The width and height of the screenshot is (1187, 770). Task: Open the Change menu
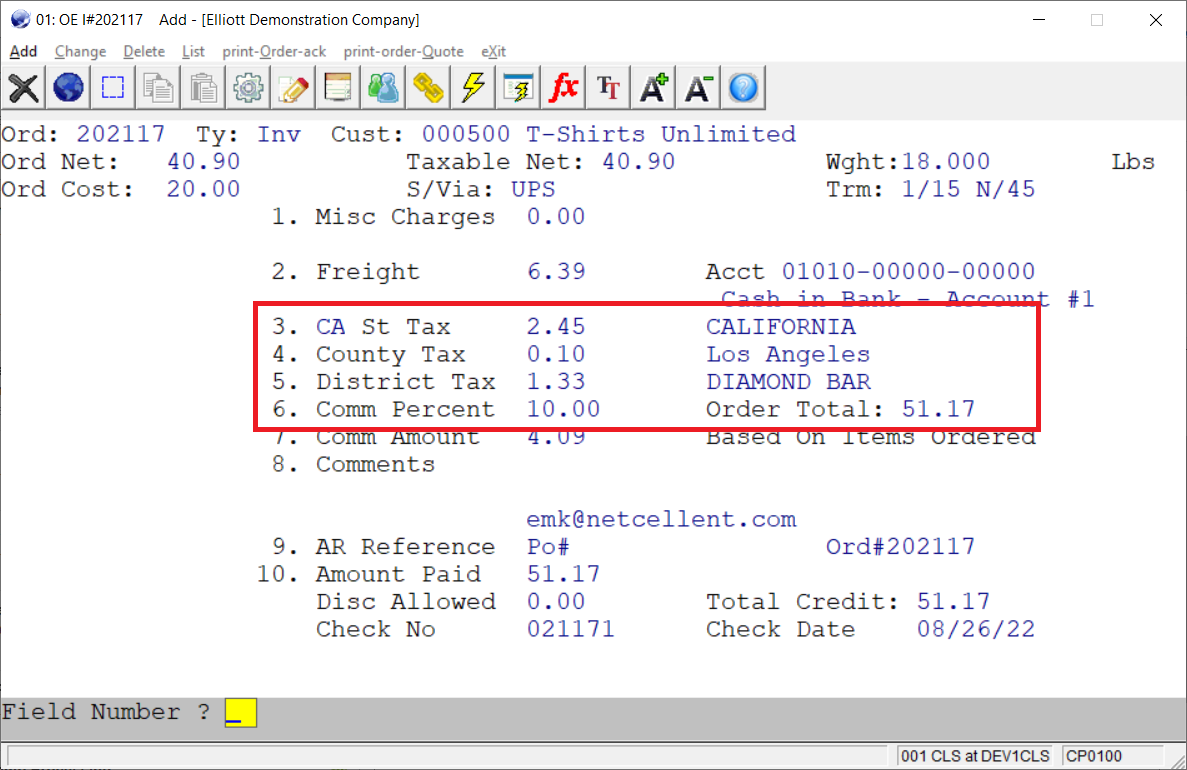[x=80, y=51]
